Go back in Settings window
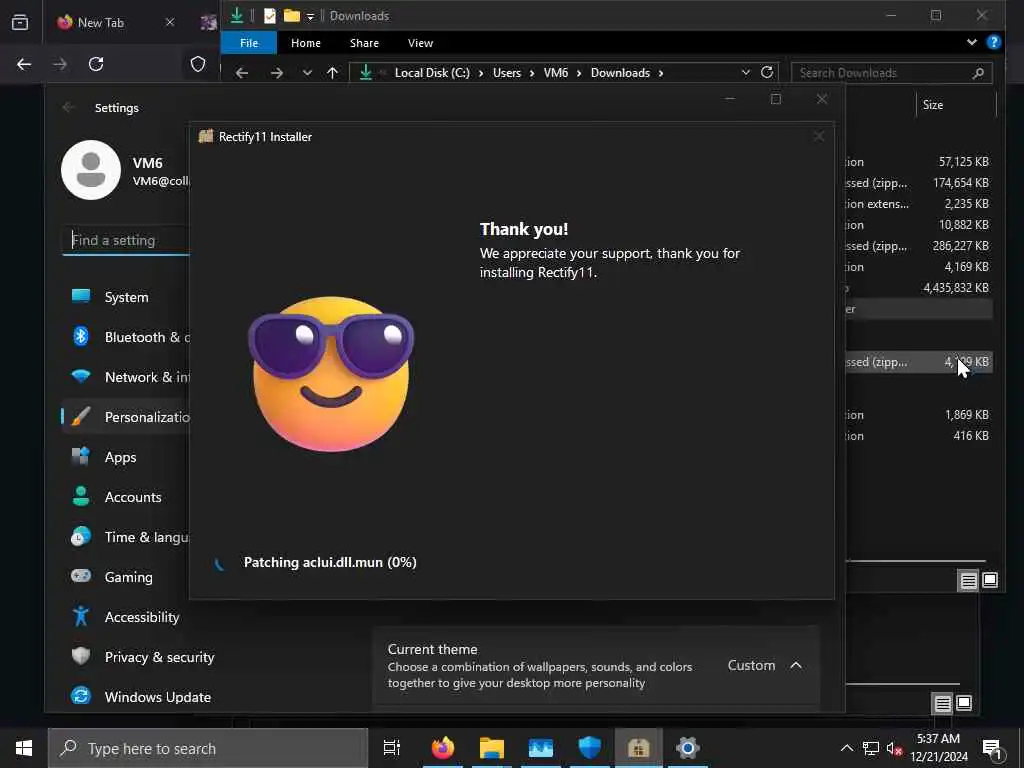 pos(69,108)
